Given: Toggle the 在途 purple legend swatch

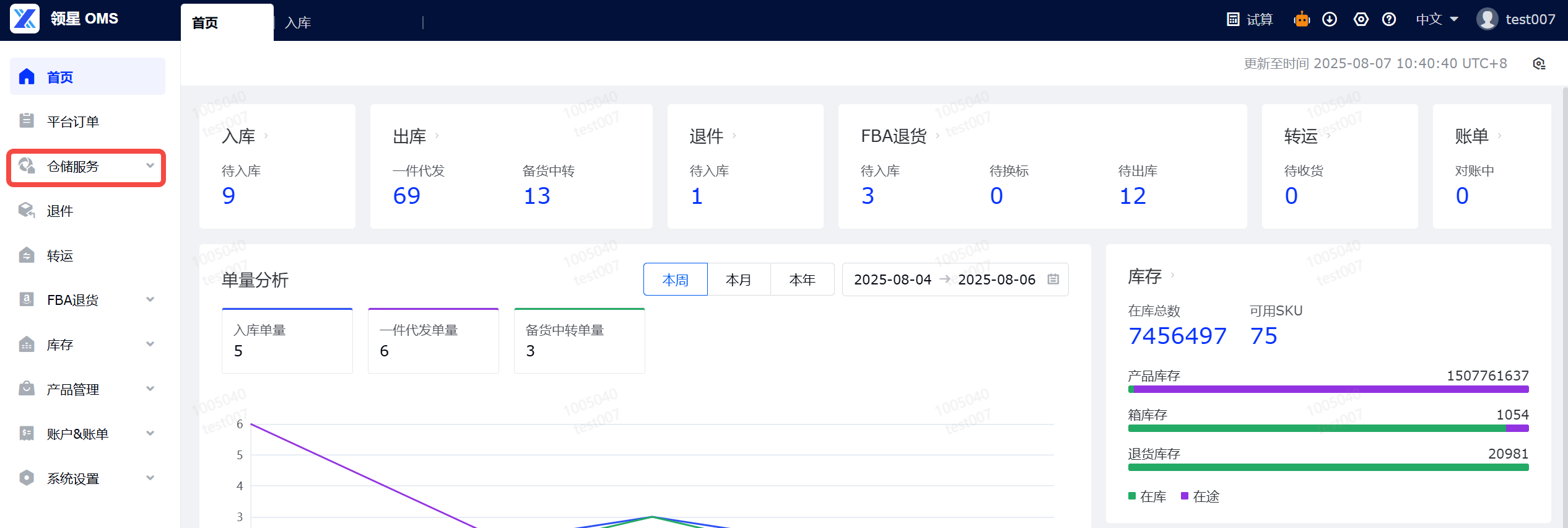Looking at the screenshot, I should pos(1185,496).
